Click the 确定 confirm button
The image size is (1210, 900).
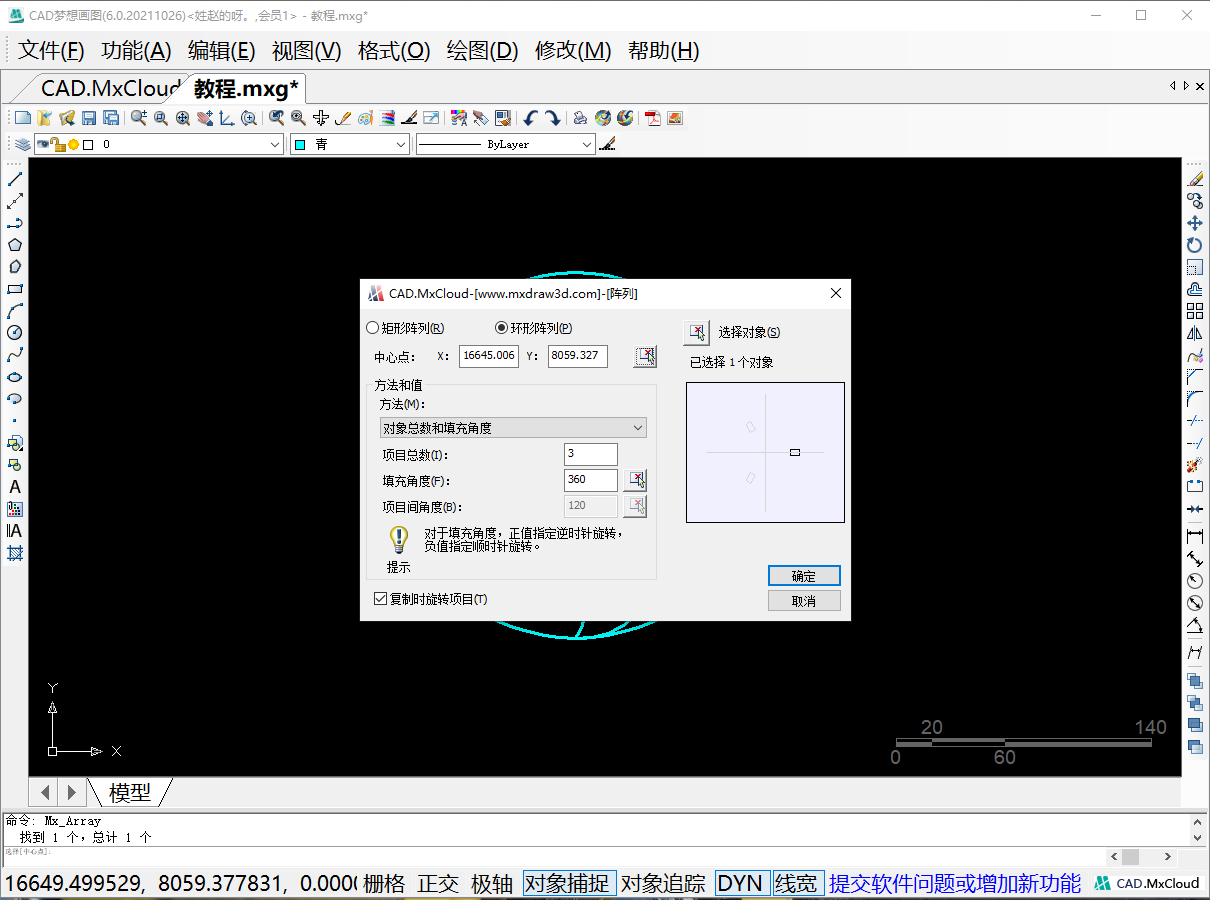coord(804,576)
